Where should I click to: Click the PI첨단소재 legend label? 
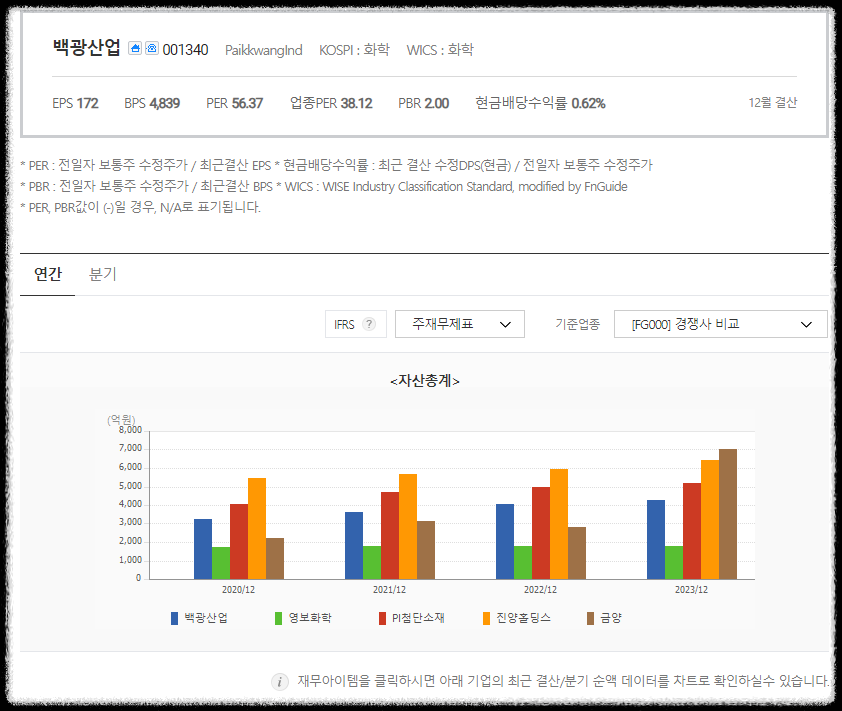click(418, 618)
